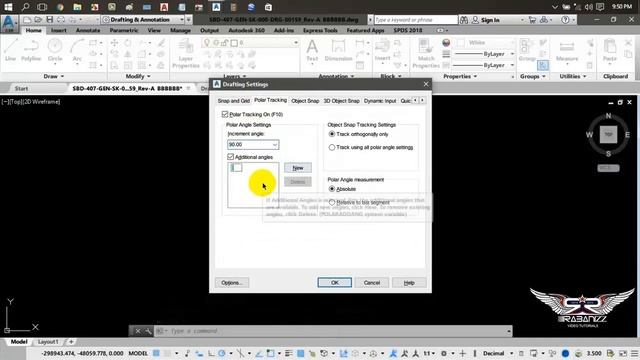The height and width of the screenshot is (360, 640).
Task: Open the Measure utility
Action: click(x=567, y=51)
